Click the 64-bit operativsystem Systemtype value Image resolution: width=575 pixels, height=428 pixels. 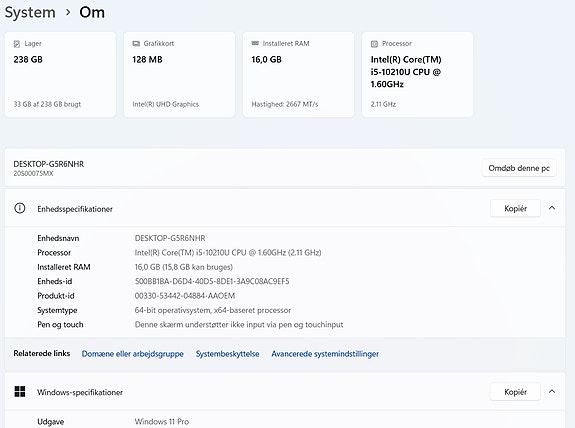(x=213, y=310)
